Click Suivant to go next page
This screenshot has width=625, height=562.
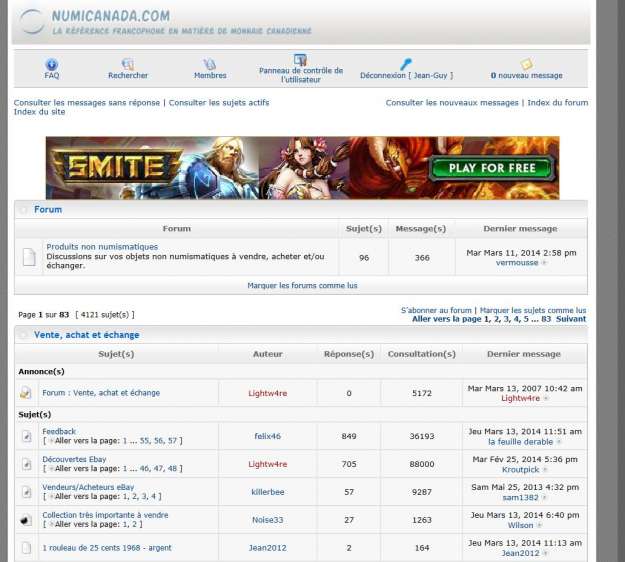coord(571,319)
